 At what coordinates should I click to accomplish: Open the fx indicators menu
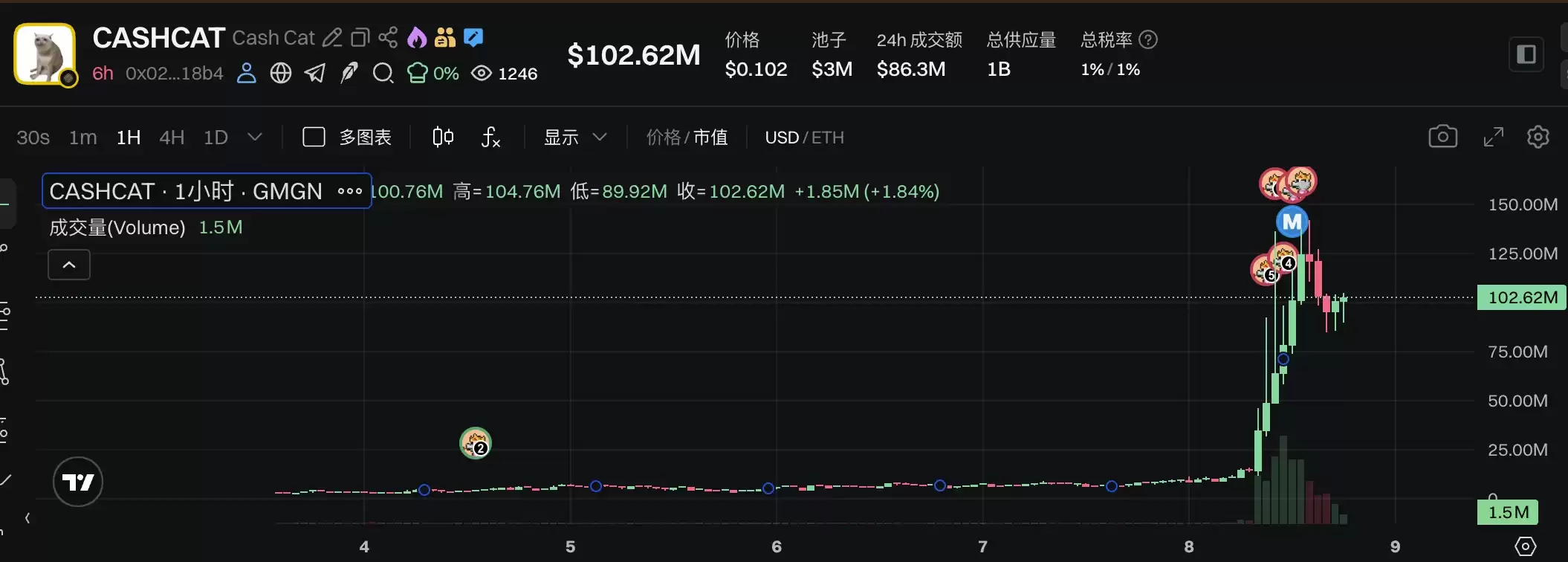click(x=490, y=137)
